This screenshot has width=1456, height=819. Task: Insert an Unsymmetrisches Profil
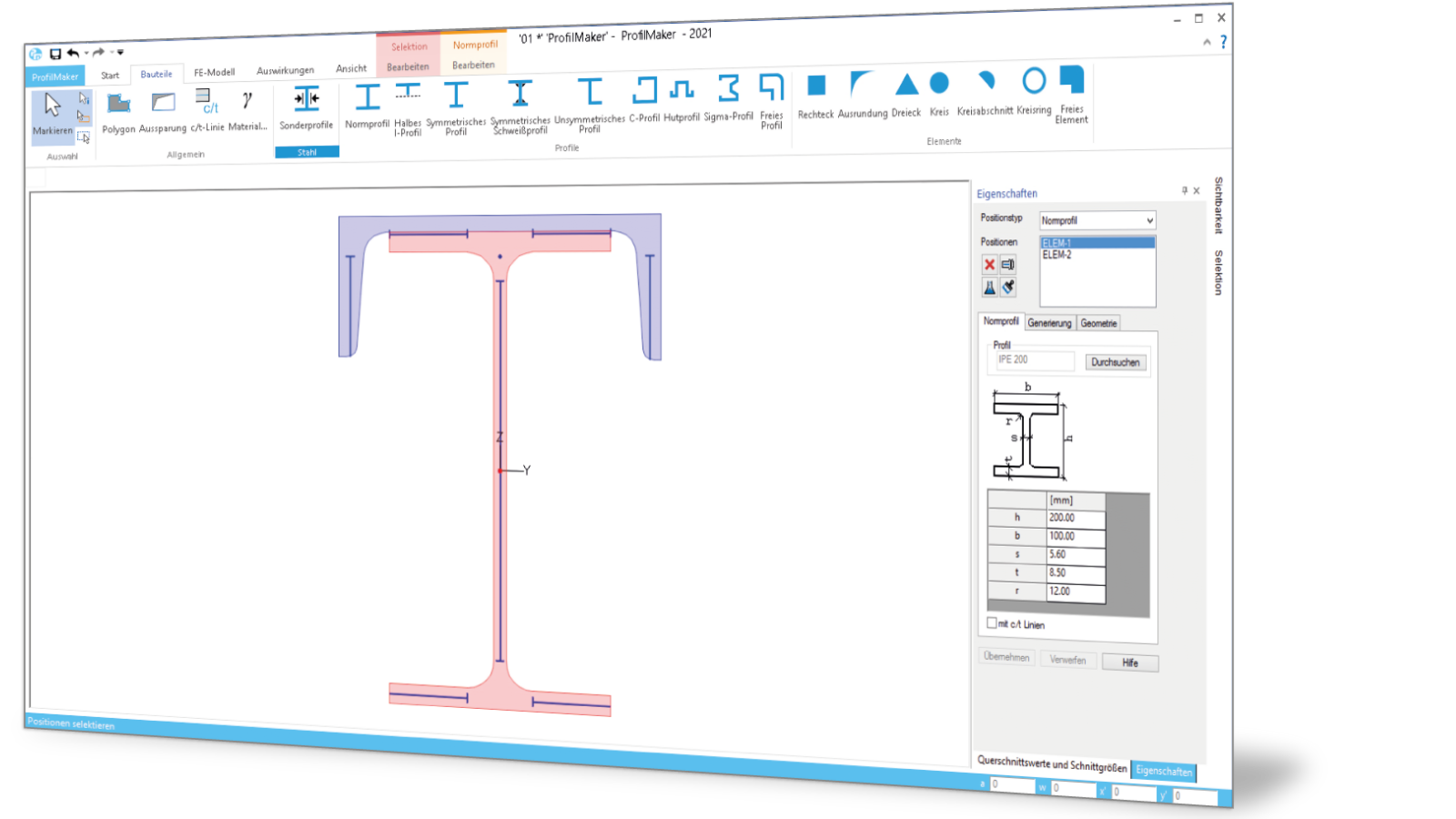(590, 105)
